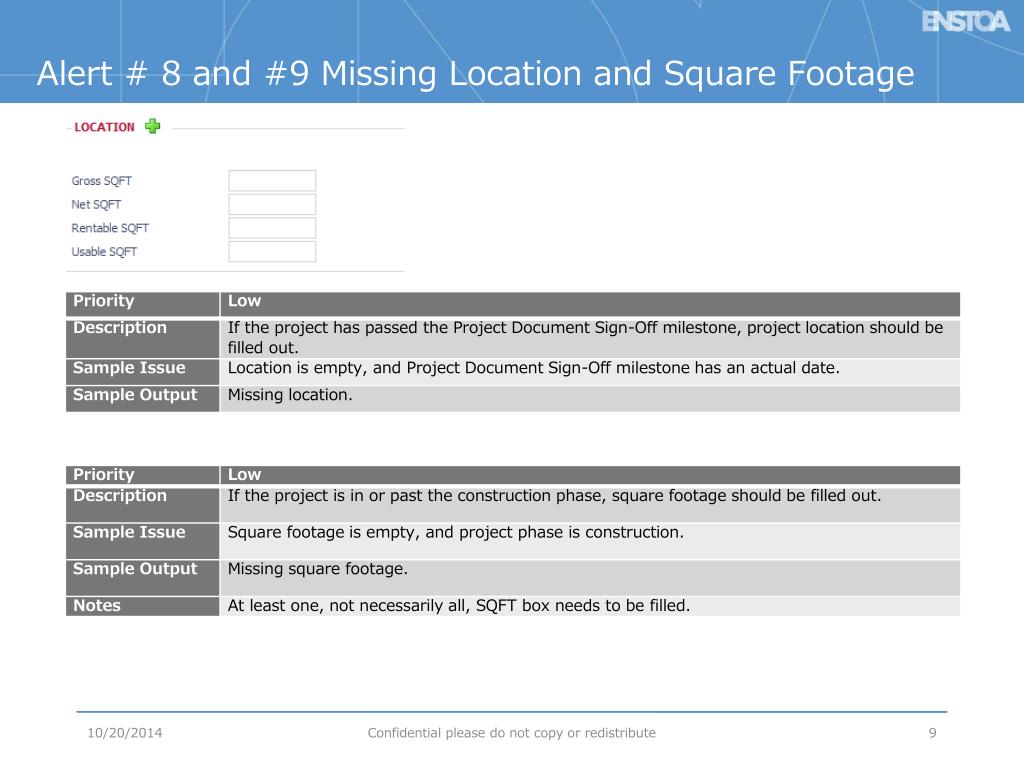Click the 'Missing square footage.' cell
The height and width of the screenshot is (768, 1024).
click(590, 577)
